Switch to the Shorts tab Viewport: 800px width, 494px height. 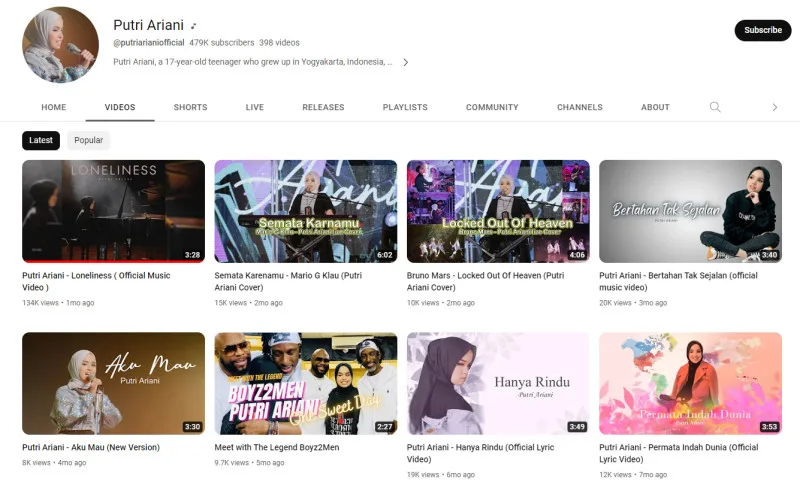[x=190, y=107]
